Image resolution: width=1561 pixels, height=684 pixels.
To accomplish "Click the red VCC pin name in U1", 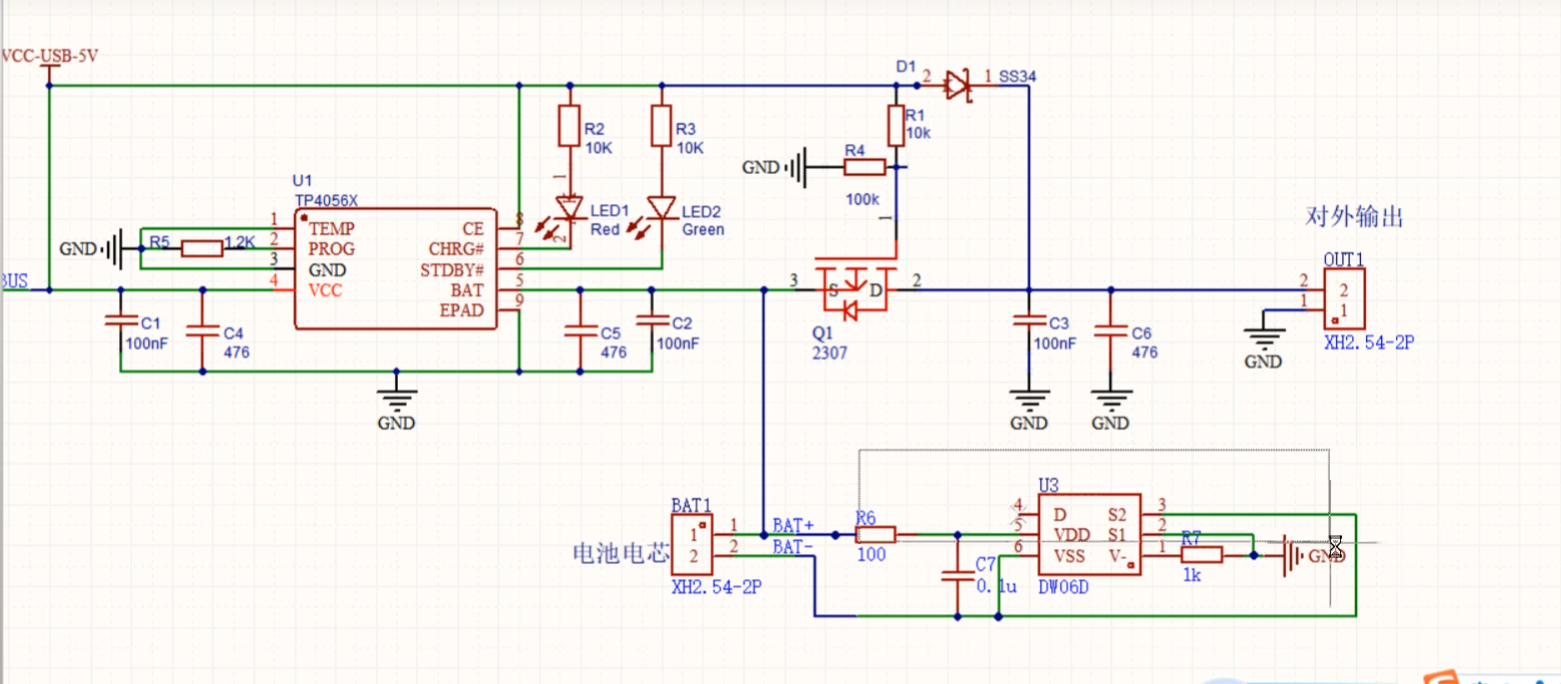I will tap(325, 290).
